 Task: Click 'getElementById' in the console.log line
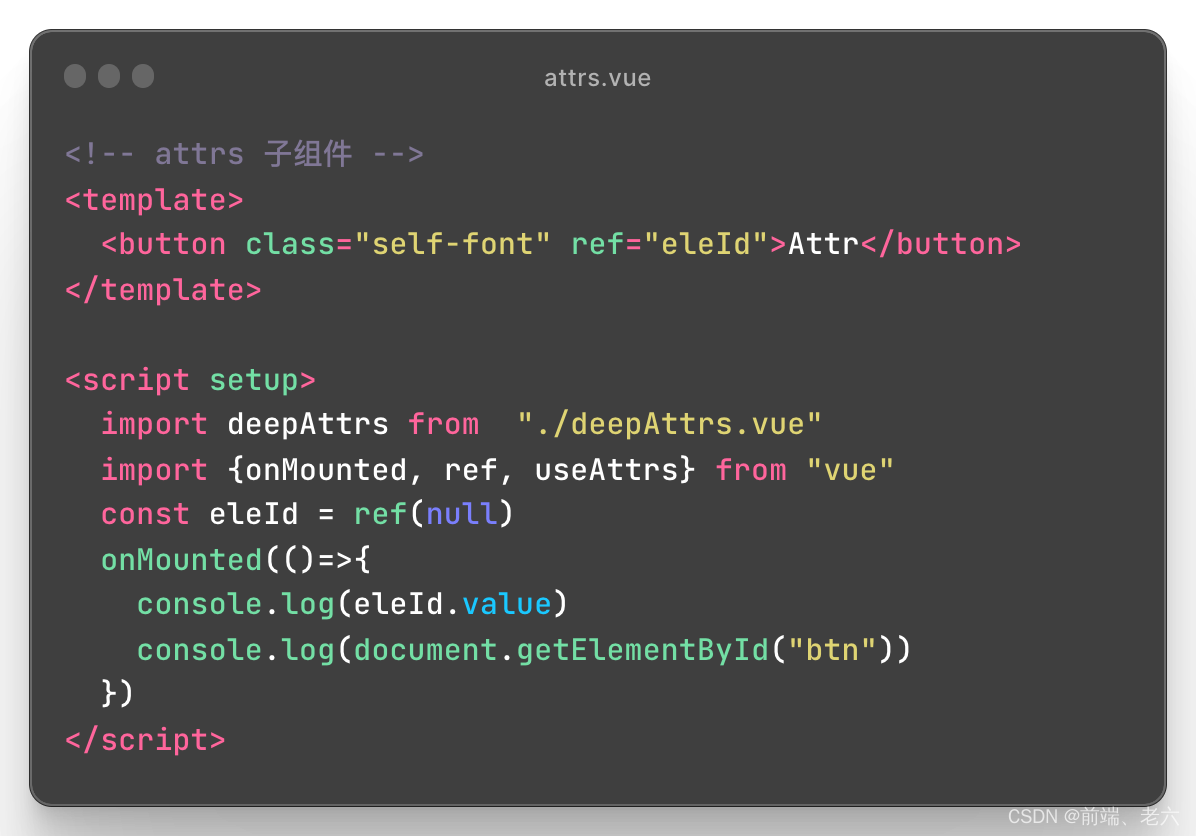click(642, 650)
